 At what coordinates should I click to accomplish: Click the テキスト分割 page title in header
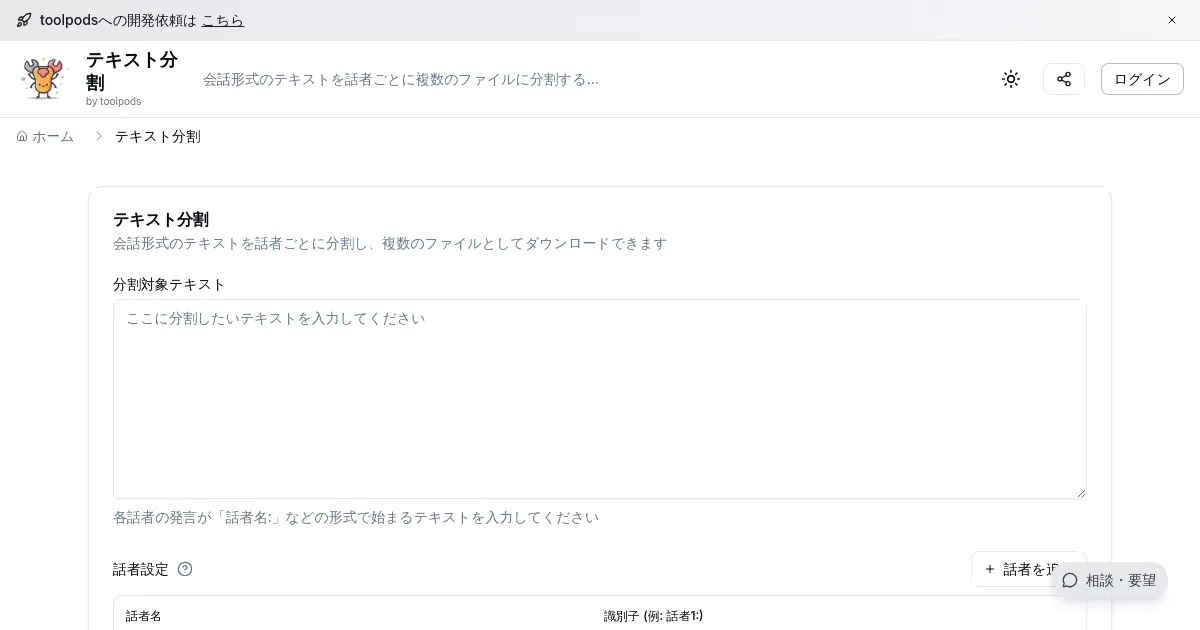(x=131, y=70)
